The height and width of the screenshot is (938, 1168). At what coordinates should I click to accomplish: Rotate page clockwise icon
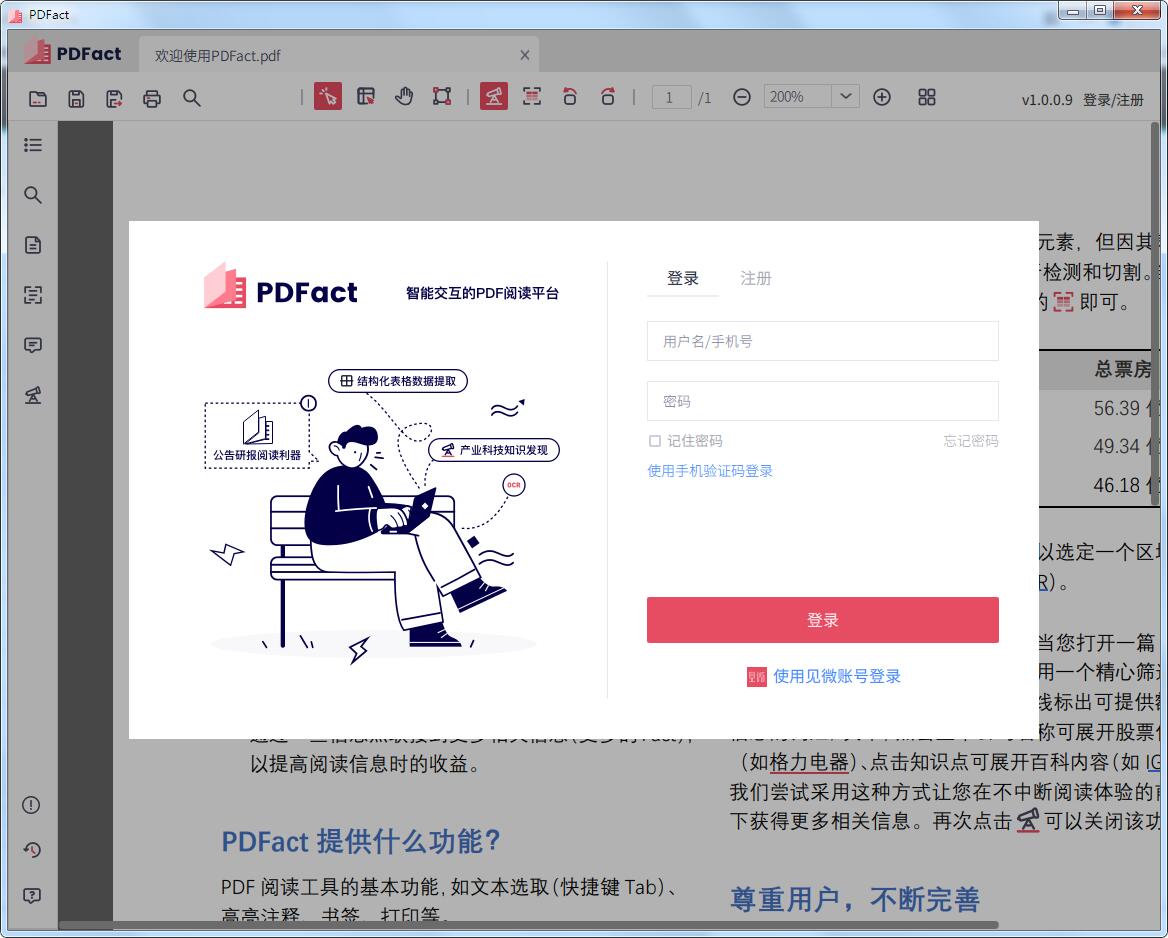click(608, 96)
